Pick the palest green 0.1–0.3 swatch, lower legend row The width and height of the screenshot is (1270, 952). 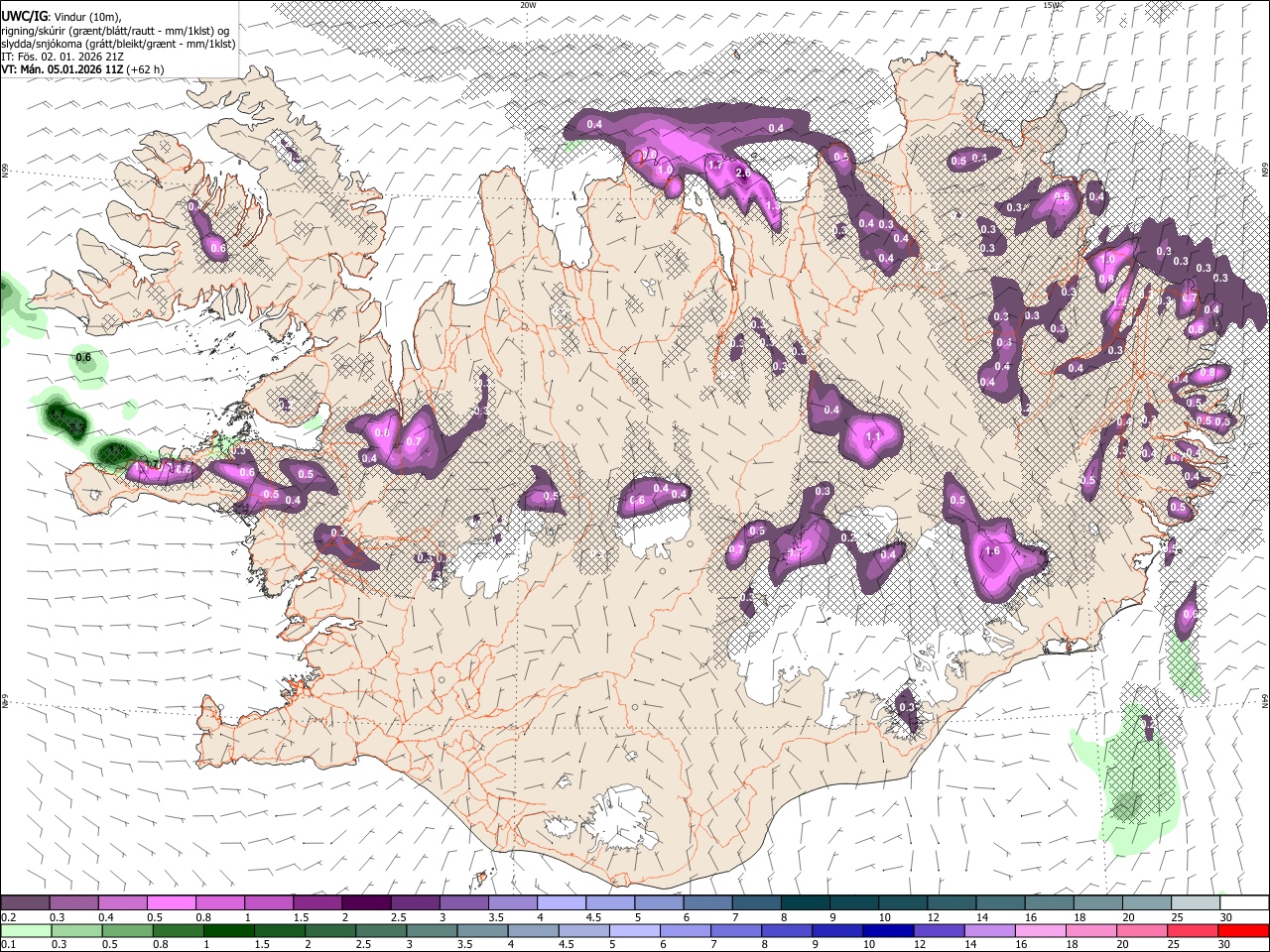[x=26, y=931]
